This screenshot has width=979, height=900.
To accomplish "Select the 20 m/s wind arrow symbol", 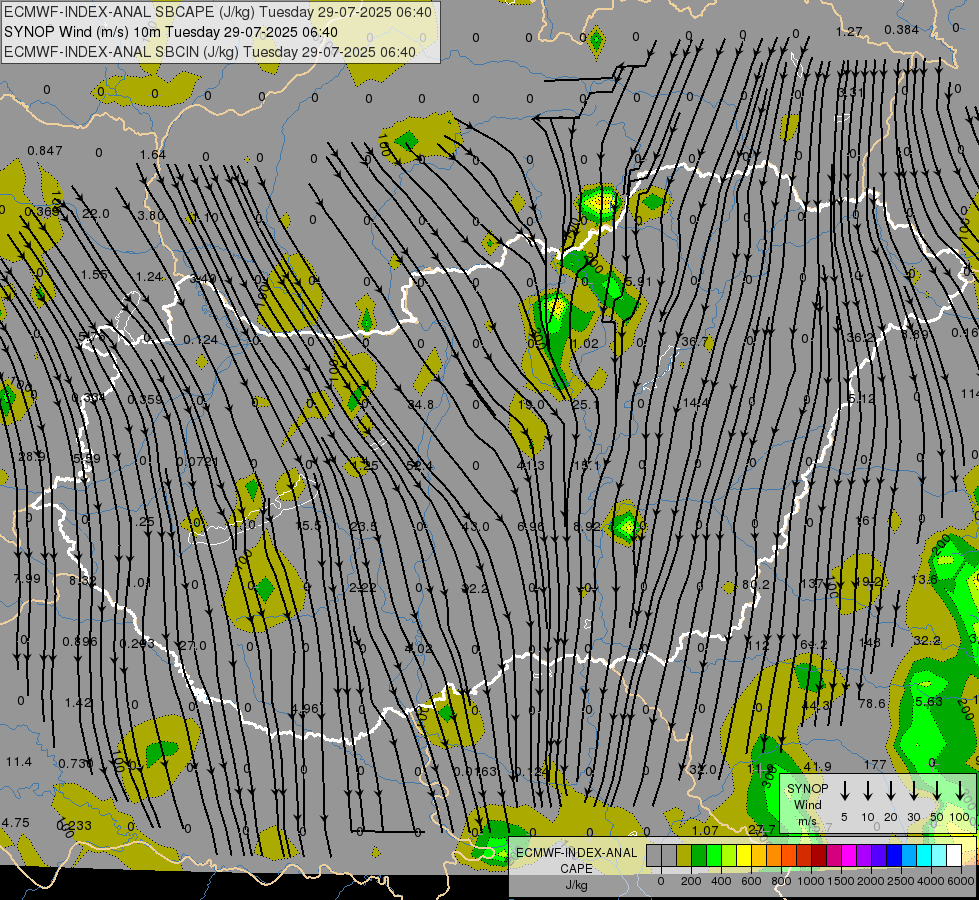I will pyautogui.click(x=891, y=791).
